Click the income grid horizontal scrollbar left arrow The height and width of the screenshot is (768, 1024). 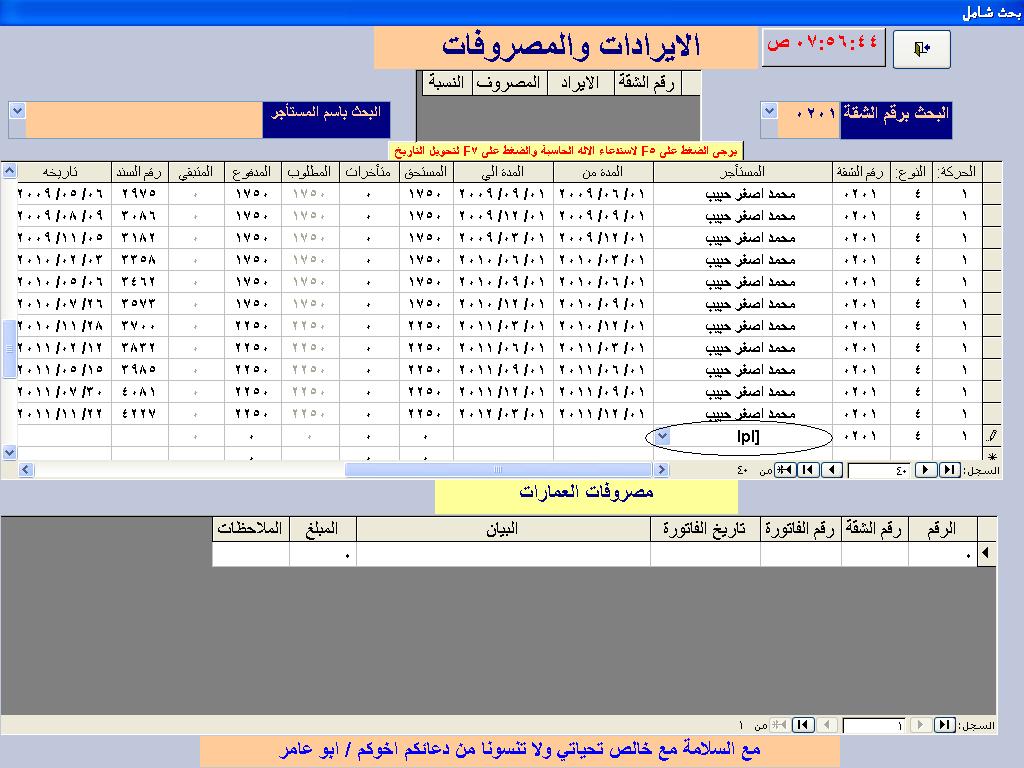(x=26, y=470)
